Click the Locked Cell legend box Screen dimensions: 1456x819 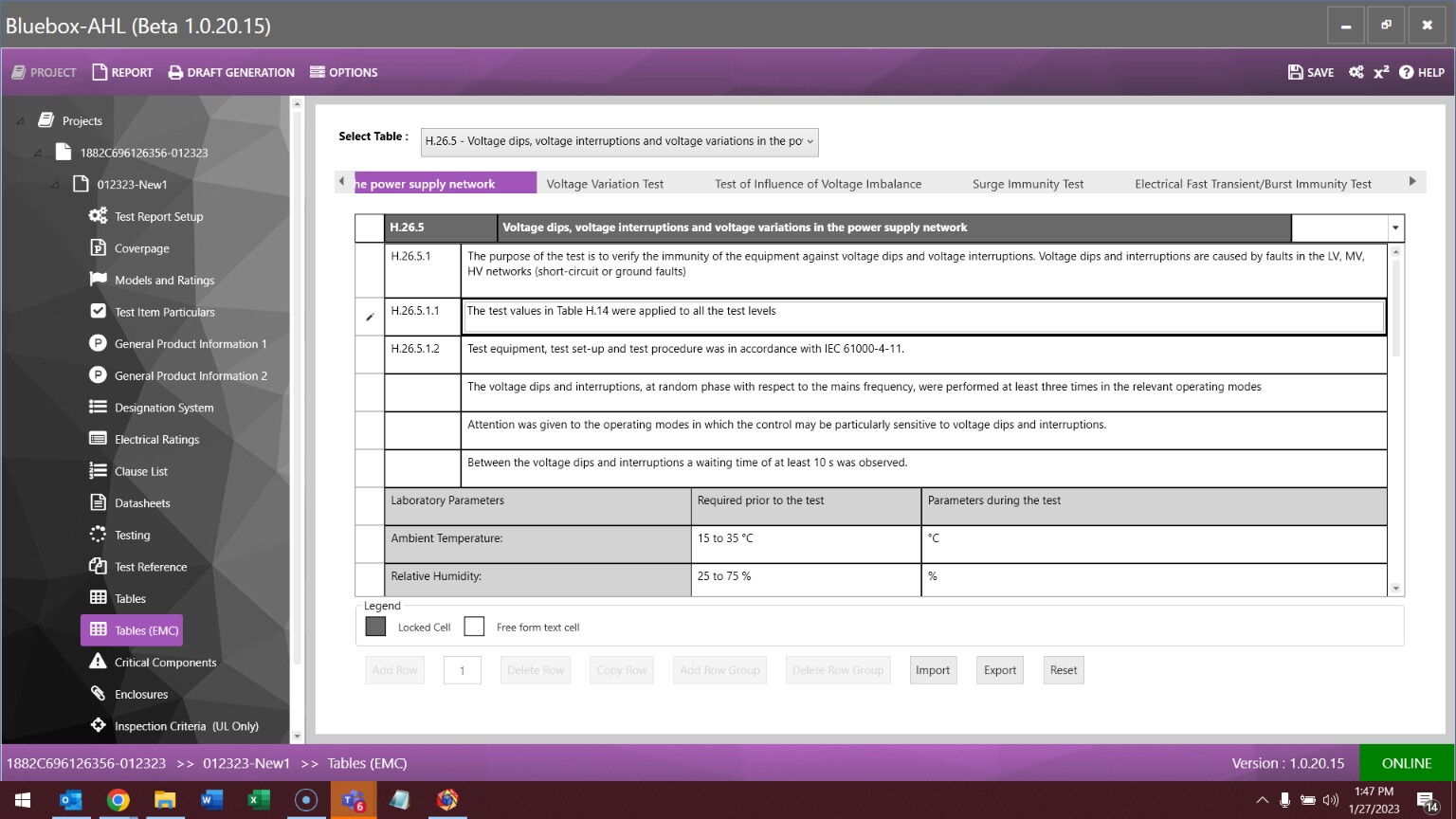tap(375, 627)
